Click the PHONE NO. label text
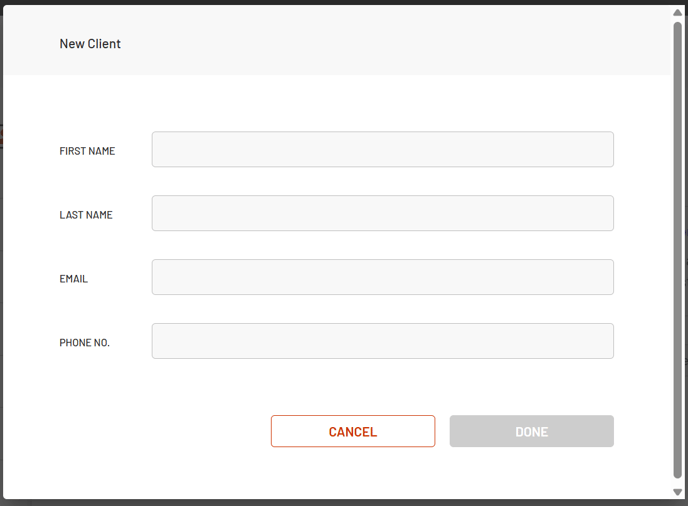 point(85,343)
